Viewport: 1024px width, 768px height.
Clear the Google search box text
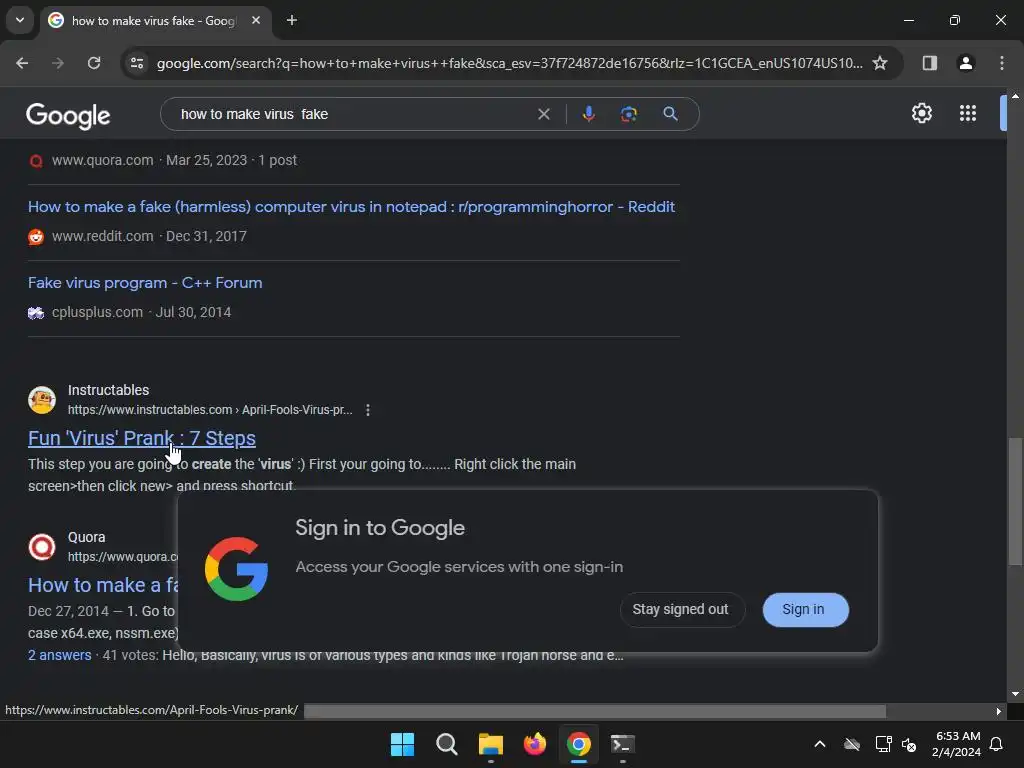(x=543, y=114)
